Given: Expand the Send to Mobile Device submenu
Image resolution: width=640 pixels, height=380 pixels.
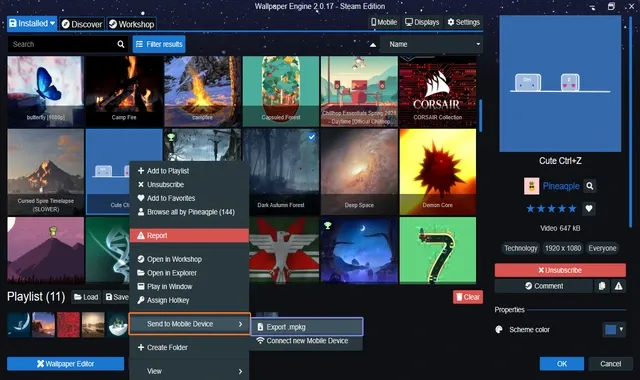Looking at the screenshot, I should 189,324.
